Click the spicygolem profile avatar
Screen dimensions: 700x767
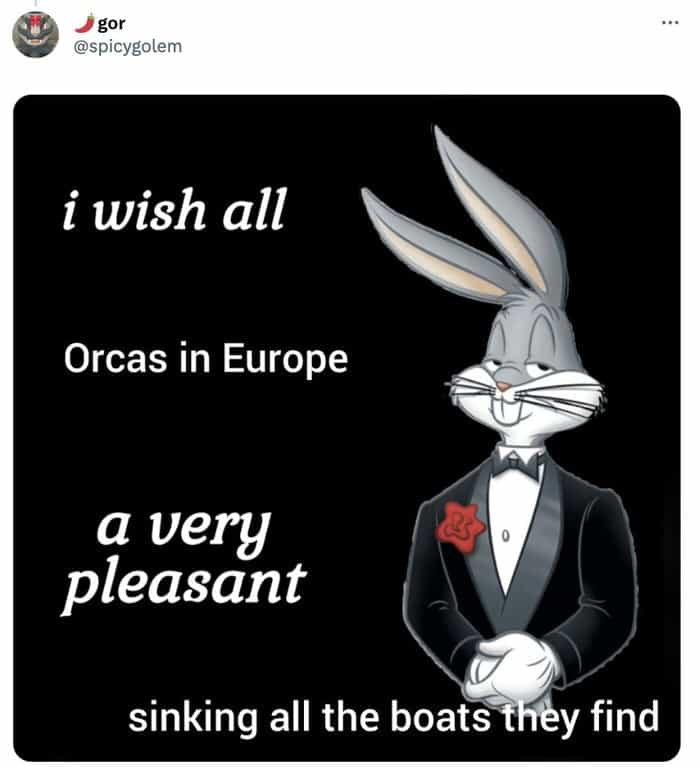point(35,34)
